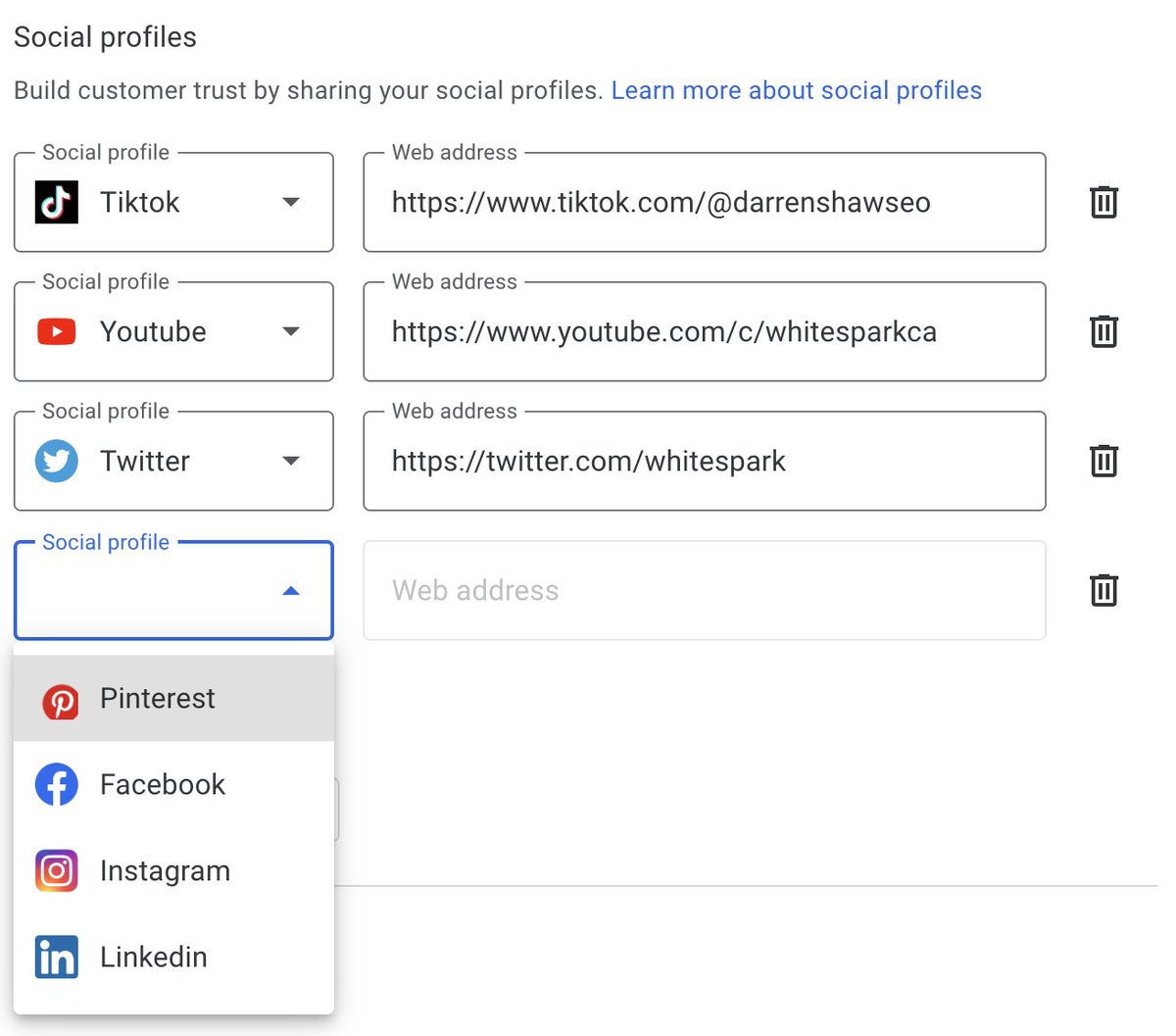This screenshot has height=1036, width=1176.
Task: Click the Social profiles heading text
Action: (x=105, y=37)
